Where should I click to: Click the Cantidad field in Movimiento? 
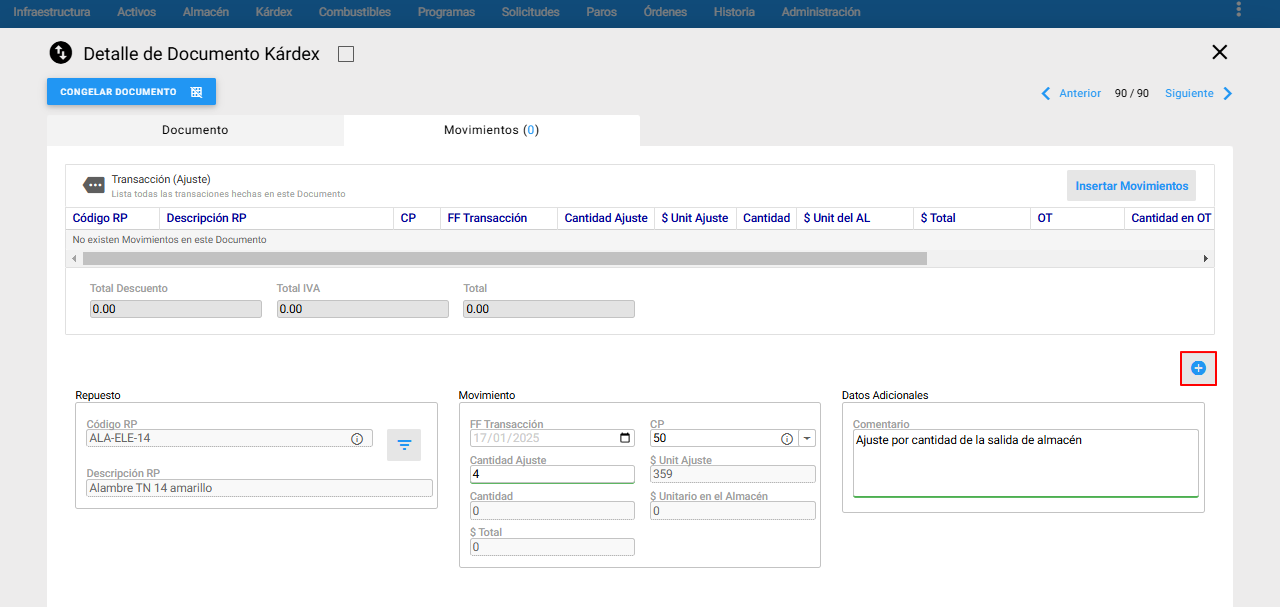[552, 510]
